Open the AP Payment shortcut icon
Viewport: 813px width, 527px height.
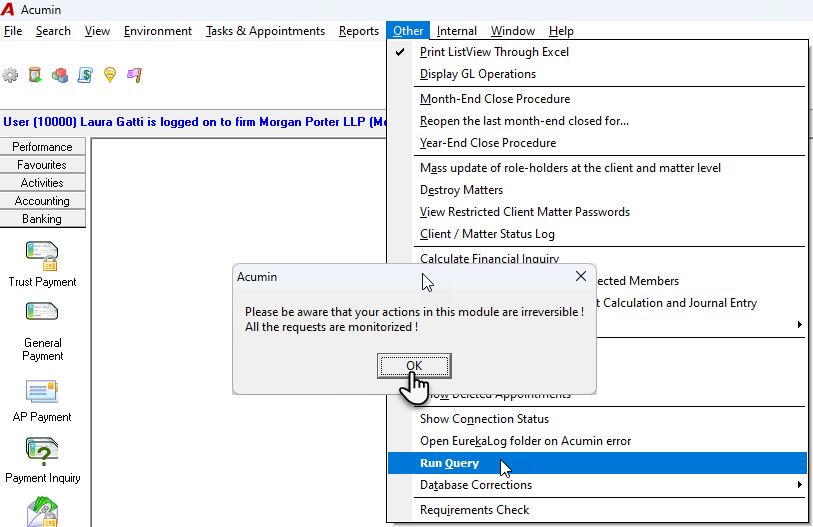[42, 392]
